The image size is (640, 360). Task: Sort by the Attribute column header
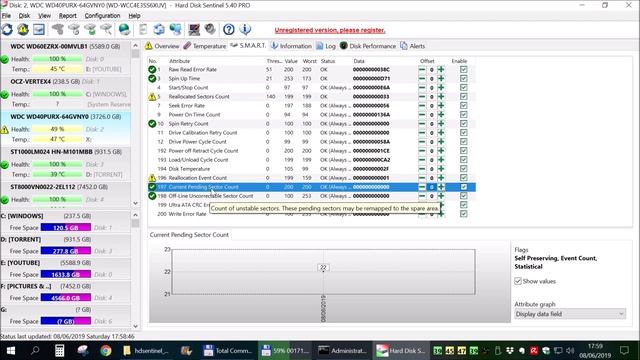[179, 61]
